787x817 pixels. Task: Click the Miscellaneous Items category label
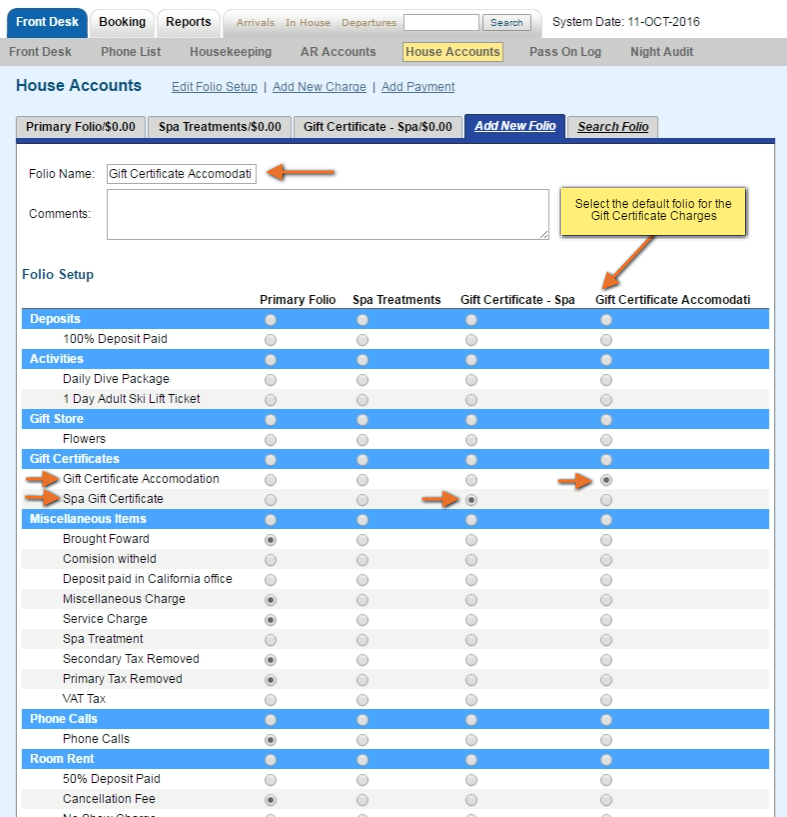coord(88,519)
